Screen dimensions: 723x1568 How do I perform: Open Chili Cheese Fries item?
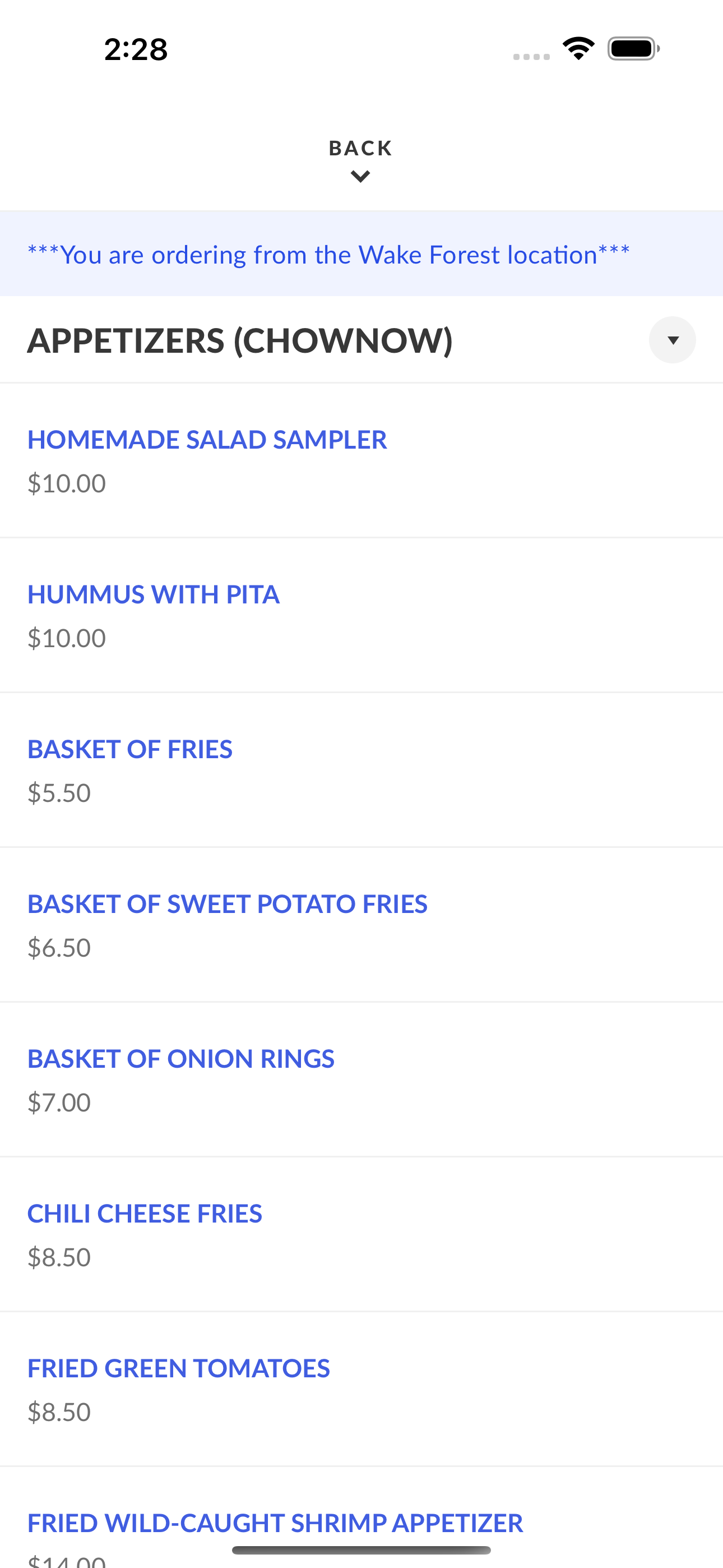click(361, 1233)
